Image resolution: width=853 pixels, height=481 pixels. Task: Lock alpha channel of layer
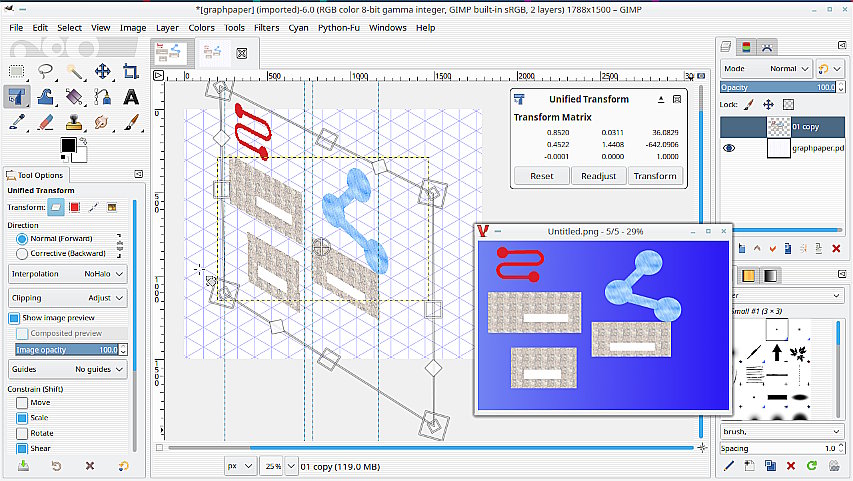pos(788,104)
